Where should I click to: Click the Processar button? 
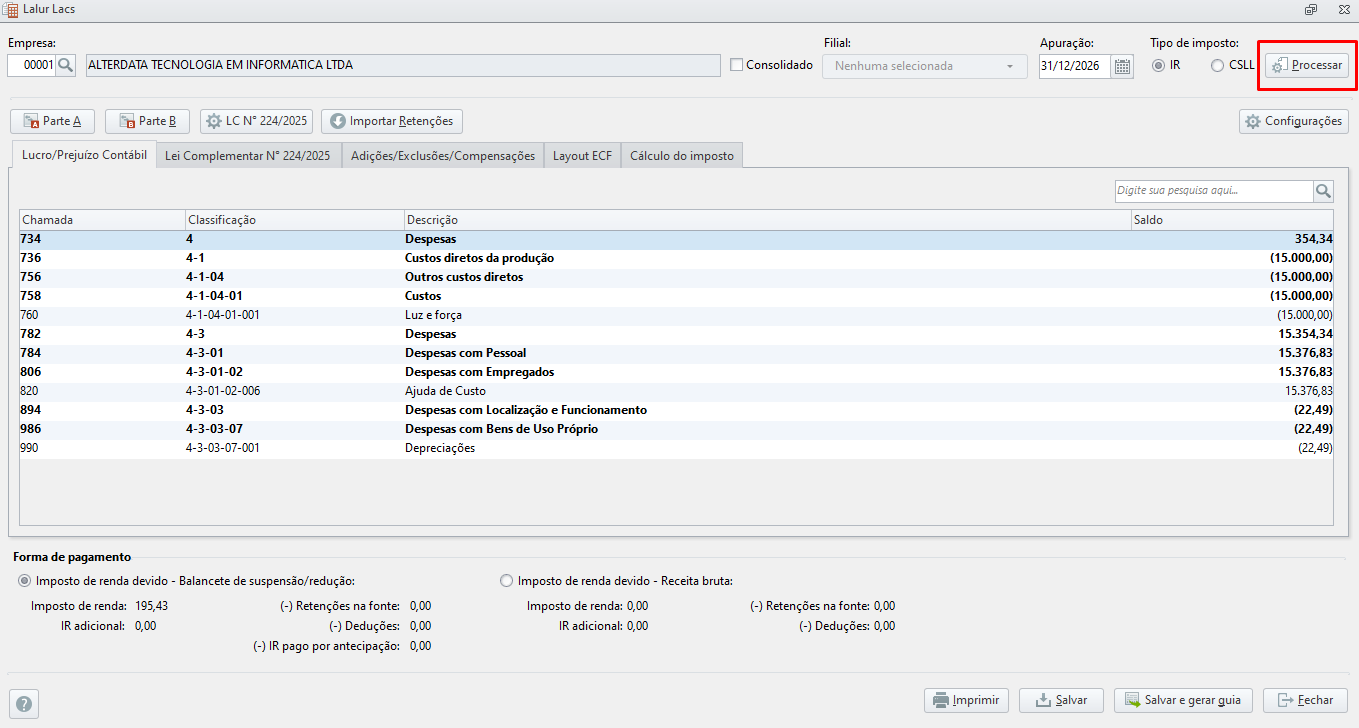pos(1307,65)
